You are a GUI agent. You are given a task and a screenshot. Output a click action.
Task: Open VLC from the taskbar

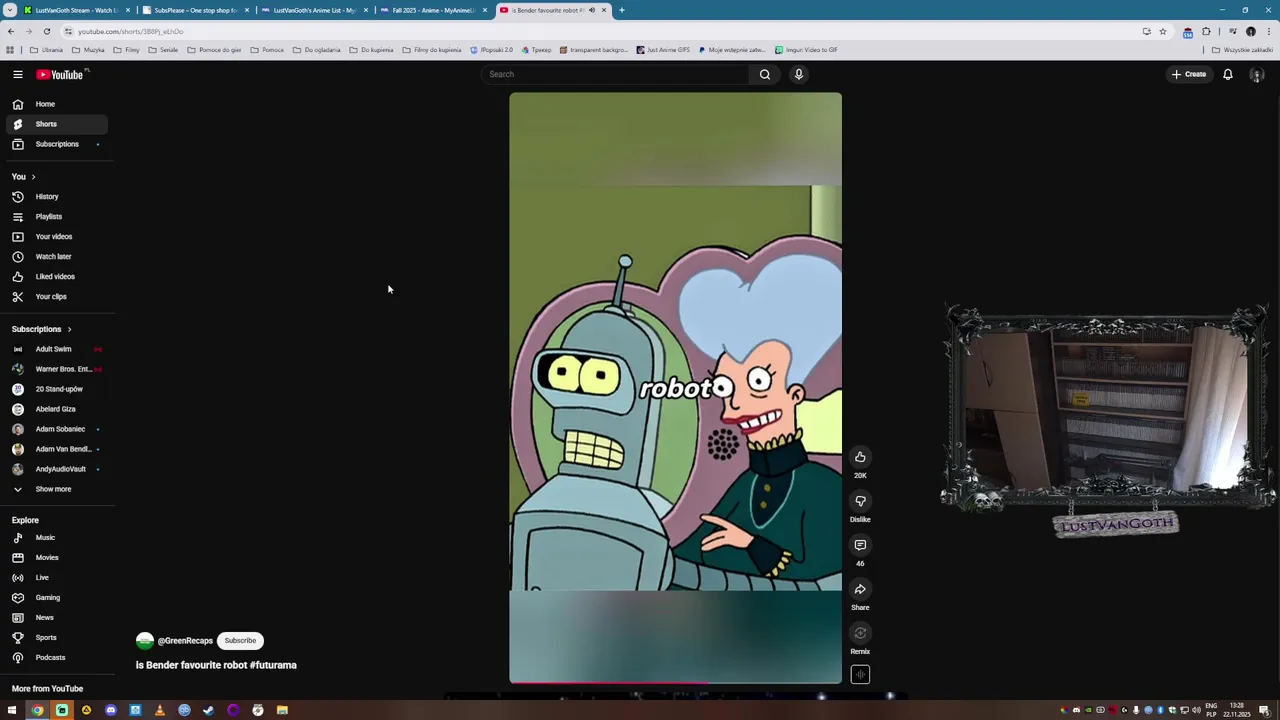click(159, 711)
